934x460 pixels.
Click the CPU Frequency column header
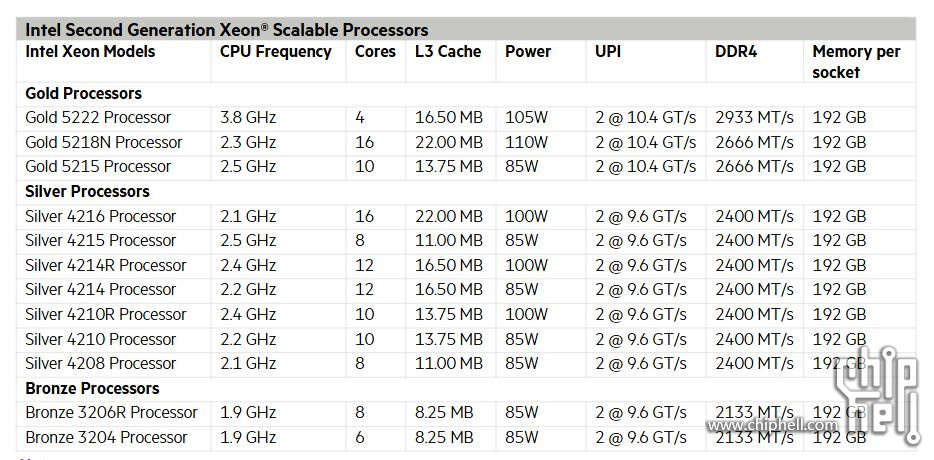[276, 51]
